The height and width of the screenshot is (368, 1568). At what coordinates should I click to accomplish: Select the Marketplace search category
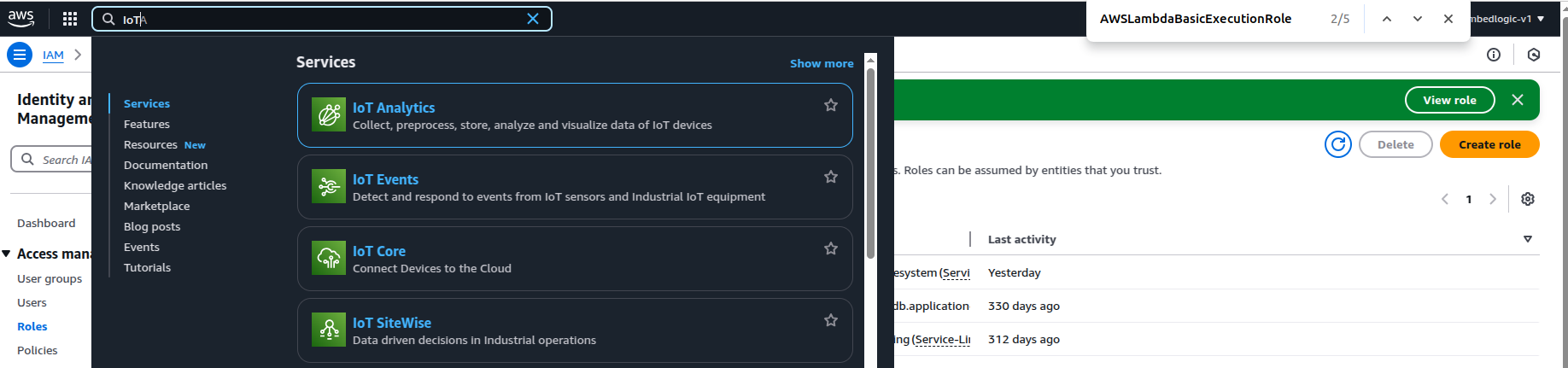(156, 206)
